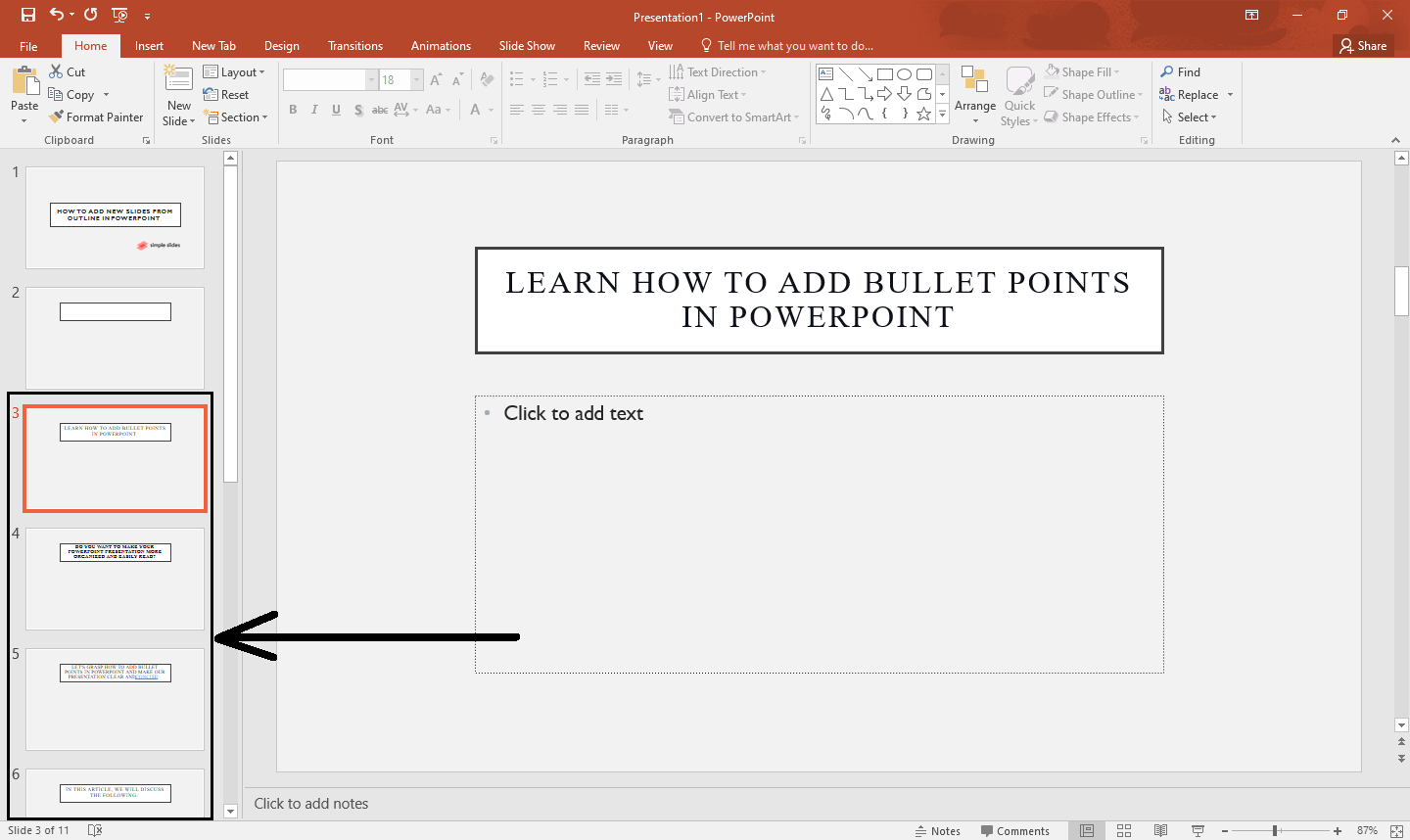
Task: Select the Format Painter tool
Action: point(96,117)
